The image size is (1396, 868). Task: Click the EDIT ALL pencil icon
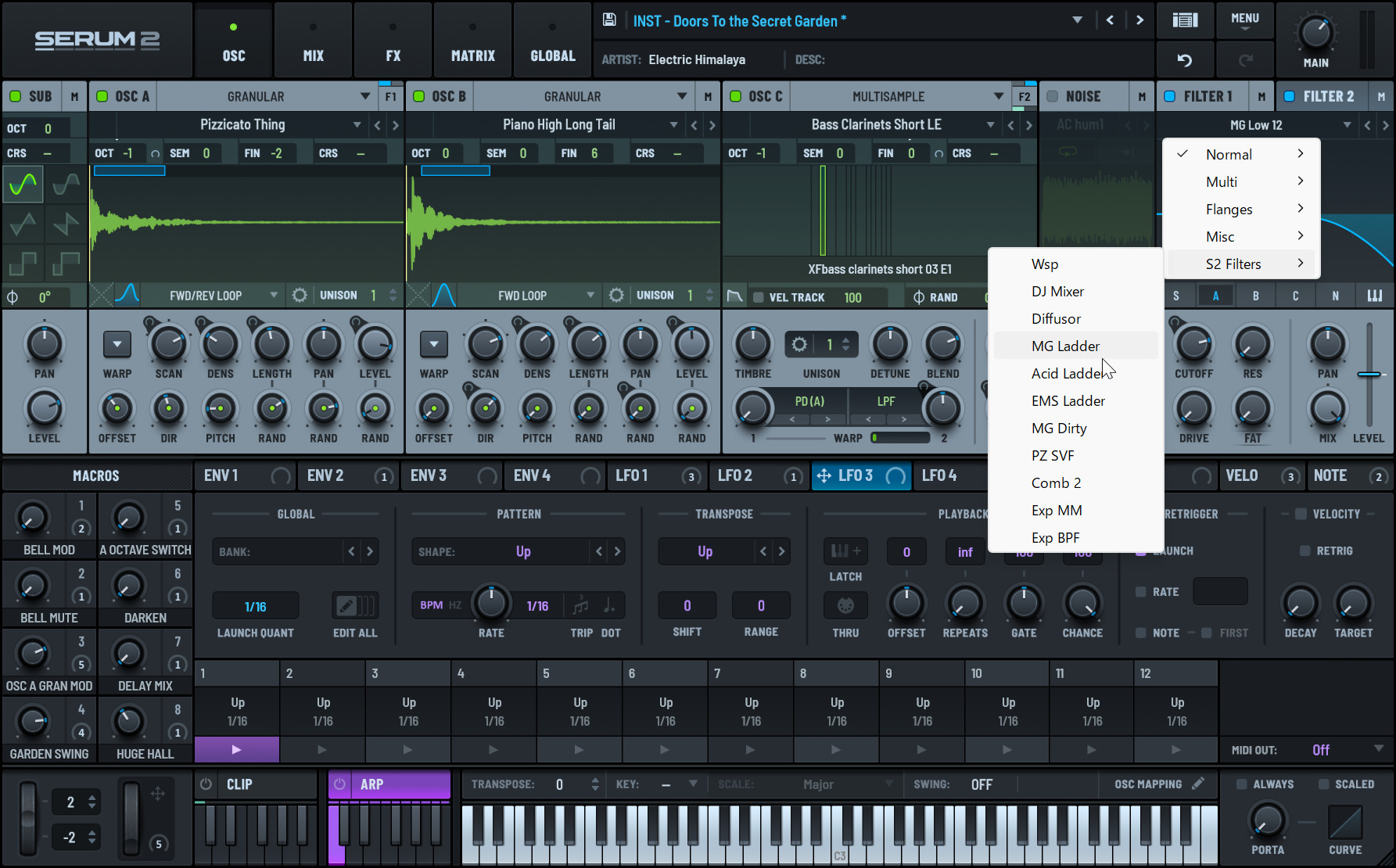click(356, 605)
